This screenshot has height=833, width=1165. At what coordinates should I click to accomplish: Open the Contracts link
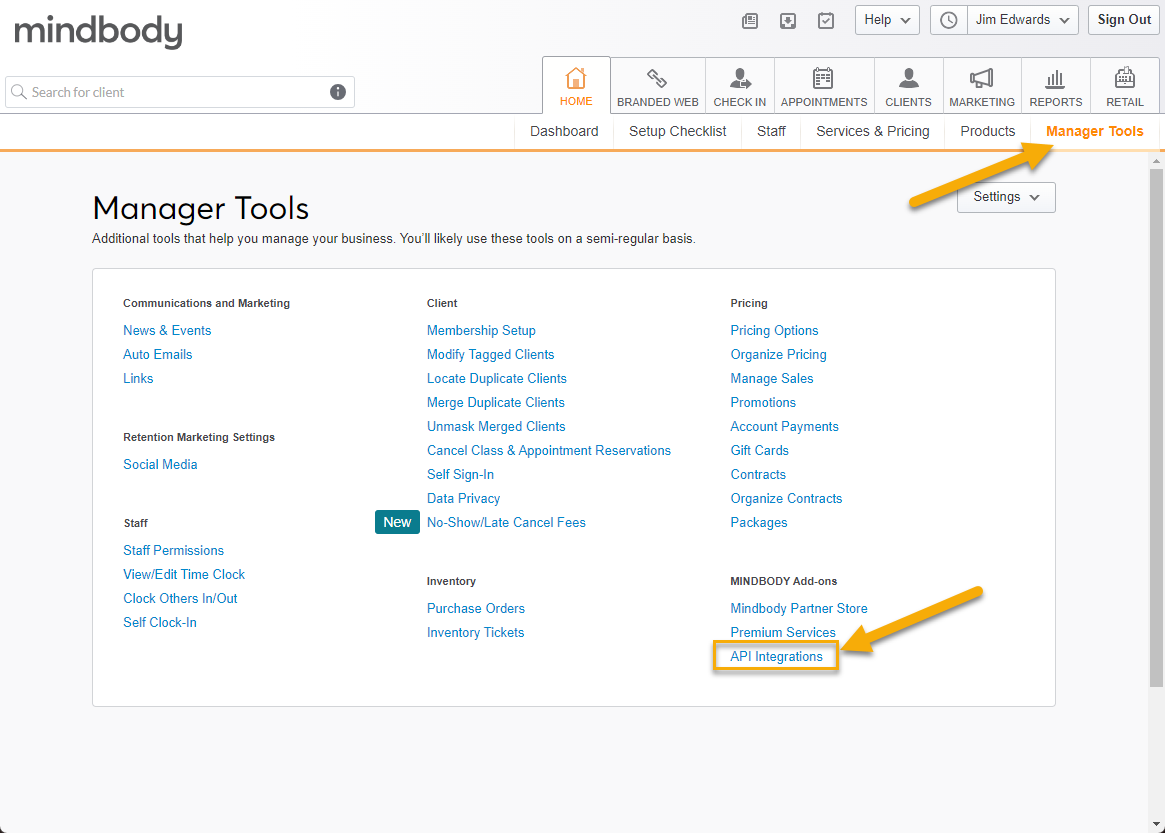(758, 474)
